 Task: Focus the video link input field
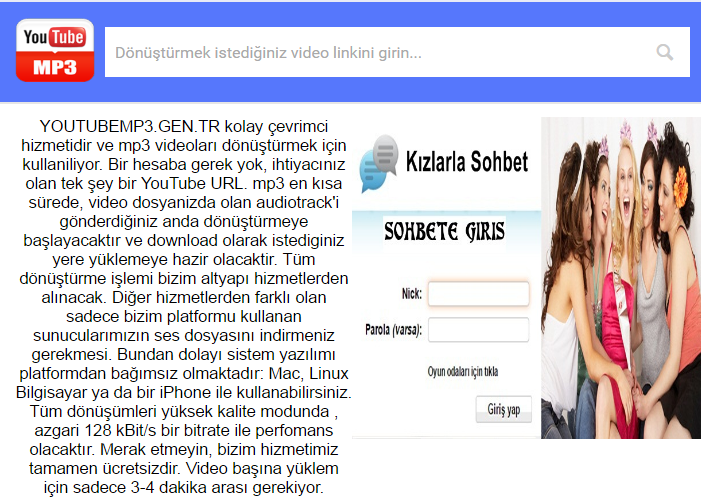tap(397, 52)
